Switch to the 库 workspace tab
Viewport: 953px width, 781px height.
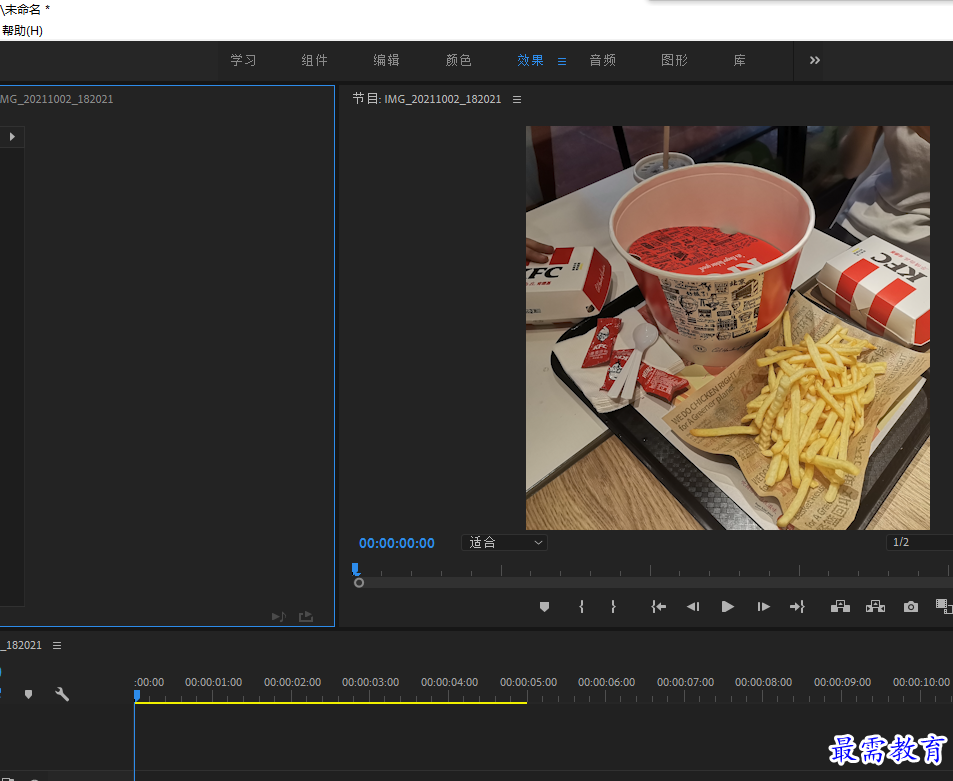739,60
